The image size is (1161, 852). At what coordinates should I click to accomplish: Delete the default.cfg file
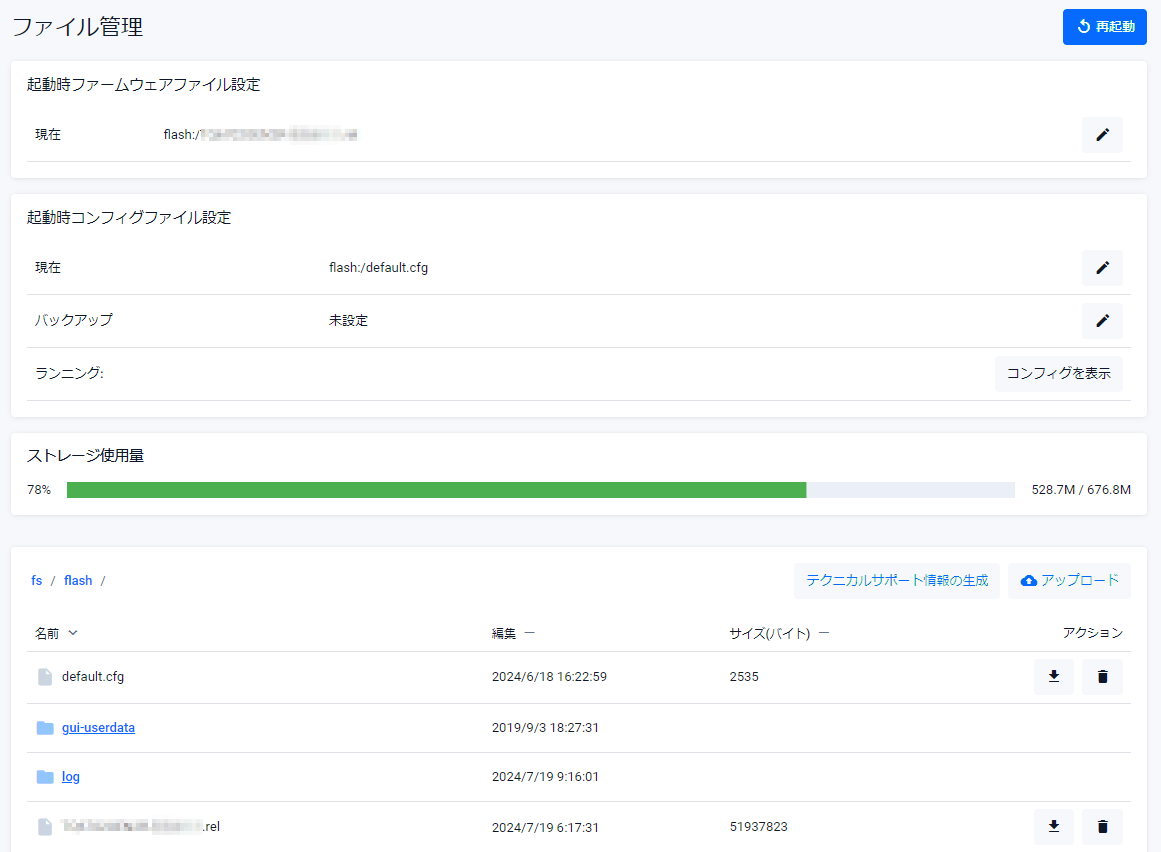point(1102,677)
